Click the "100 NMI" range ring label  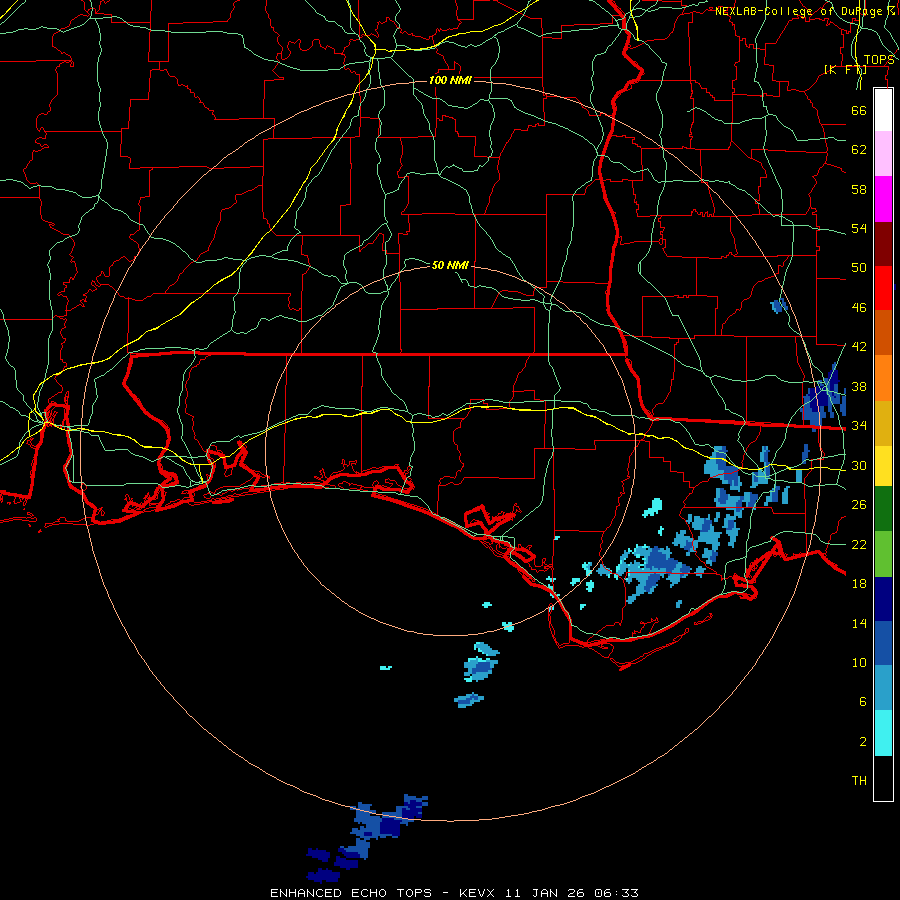[x=450, y=80]
